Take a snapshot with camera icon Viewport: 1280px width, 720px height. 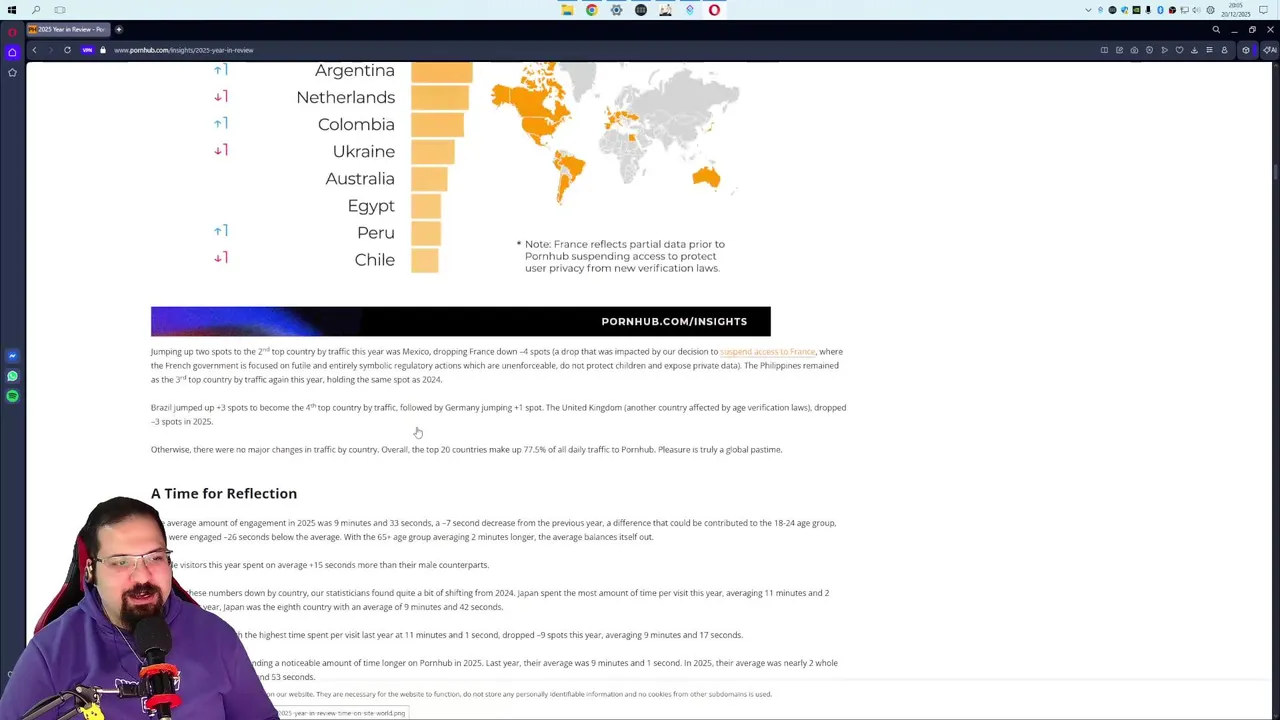pyautogui.click(x=1134, y=50)
